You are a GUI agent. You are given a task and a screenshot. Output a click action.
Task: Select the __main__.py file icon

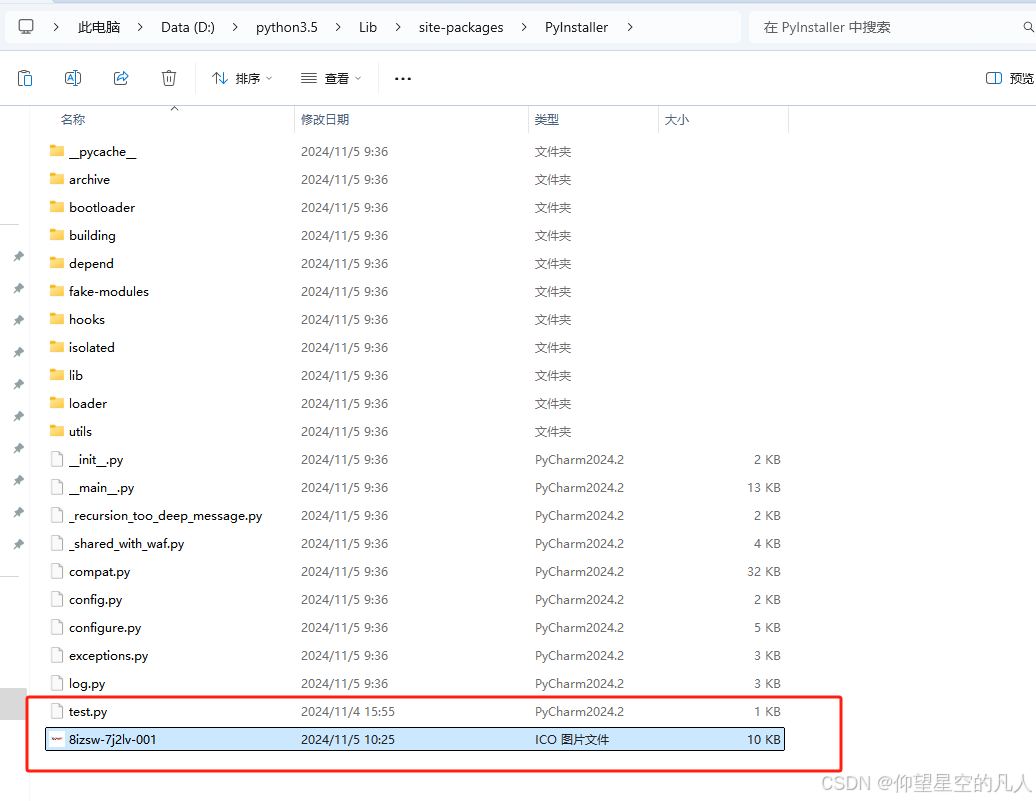pos(57,487)
